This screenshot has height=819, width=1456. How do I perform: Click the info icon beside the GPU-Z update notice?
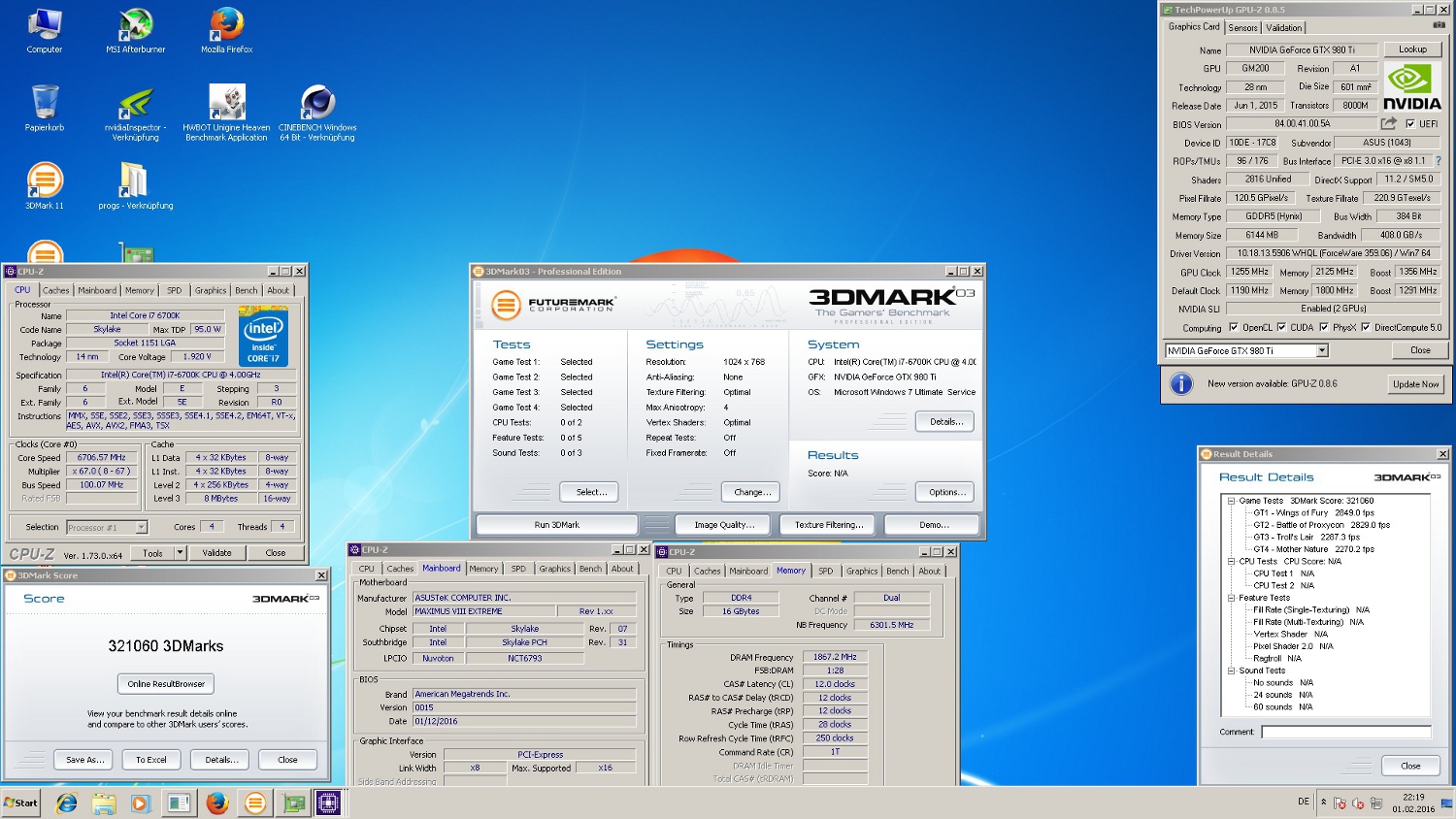1181,383
